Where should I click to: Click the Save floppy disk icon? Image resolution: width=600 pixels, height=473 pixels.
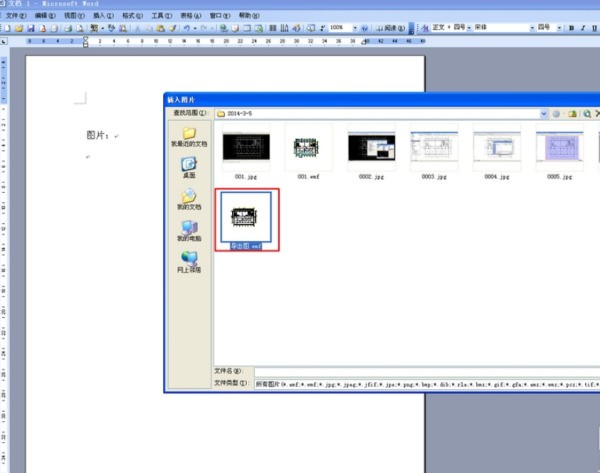[x=31, y=28]
